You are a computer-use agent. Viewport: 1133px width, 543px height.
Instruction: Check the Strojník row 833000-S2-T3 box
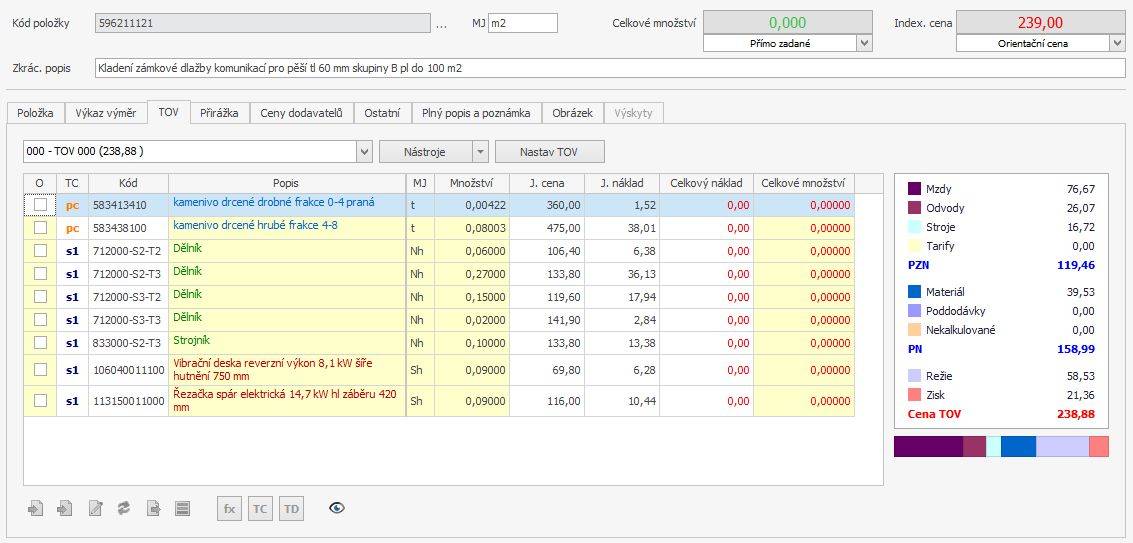pyautogui.click(x=40, y=342)
